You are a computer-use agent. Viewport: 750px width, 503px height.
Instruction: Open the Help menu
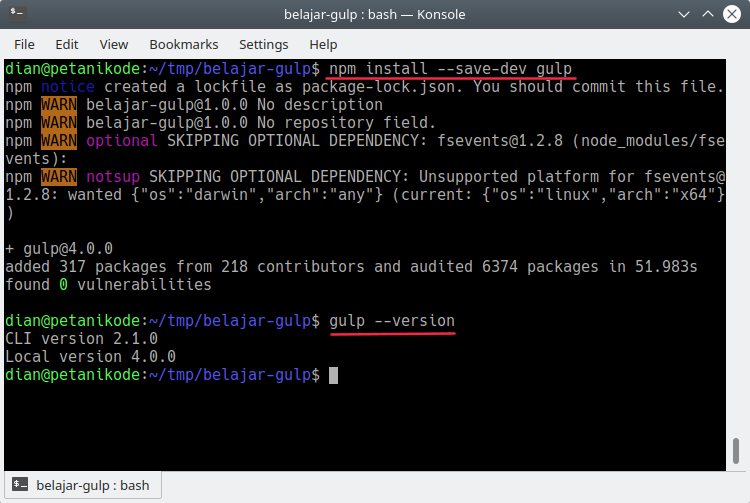pyautogui.click(x=323, y=44)
